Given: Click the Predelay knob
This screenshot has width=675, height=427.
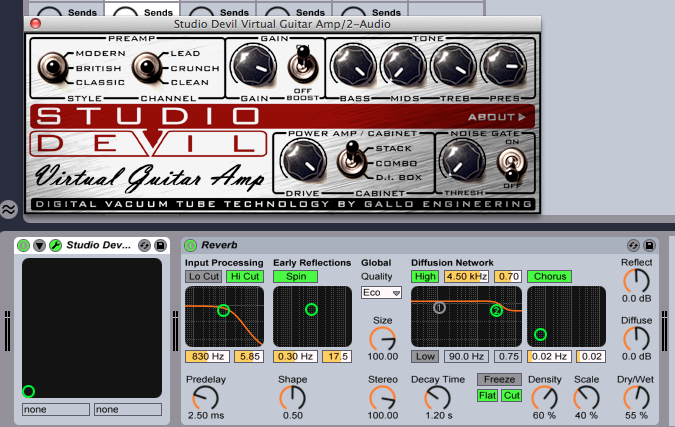Looking at the screenshot, I should [x=205, y=398].
